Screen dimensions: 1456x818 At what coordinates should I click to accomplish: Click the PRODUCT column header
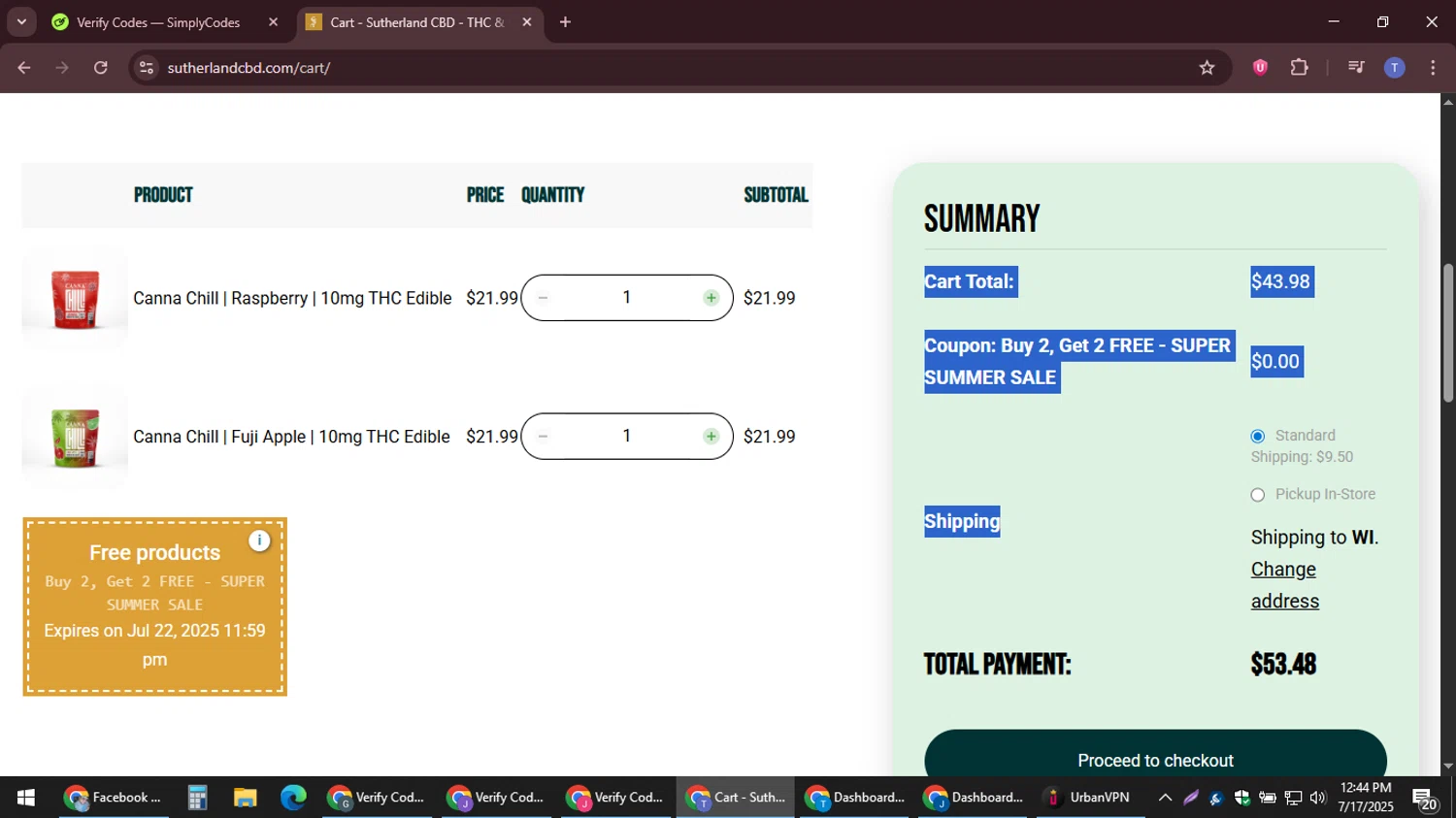[163, 195]
